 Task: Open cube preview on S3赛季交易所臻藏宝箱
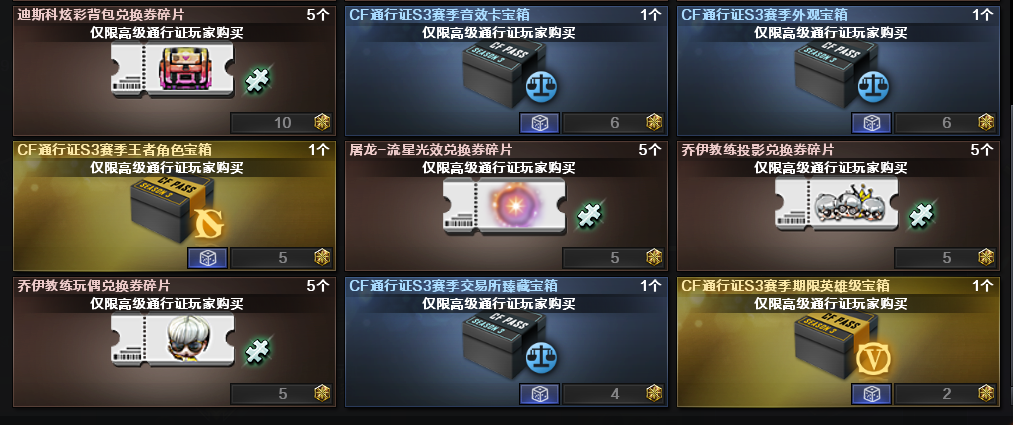pos(539,393)
